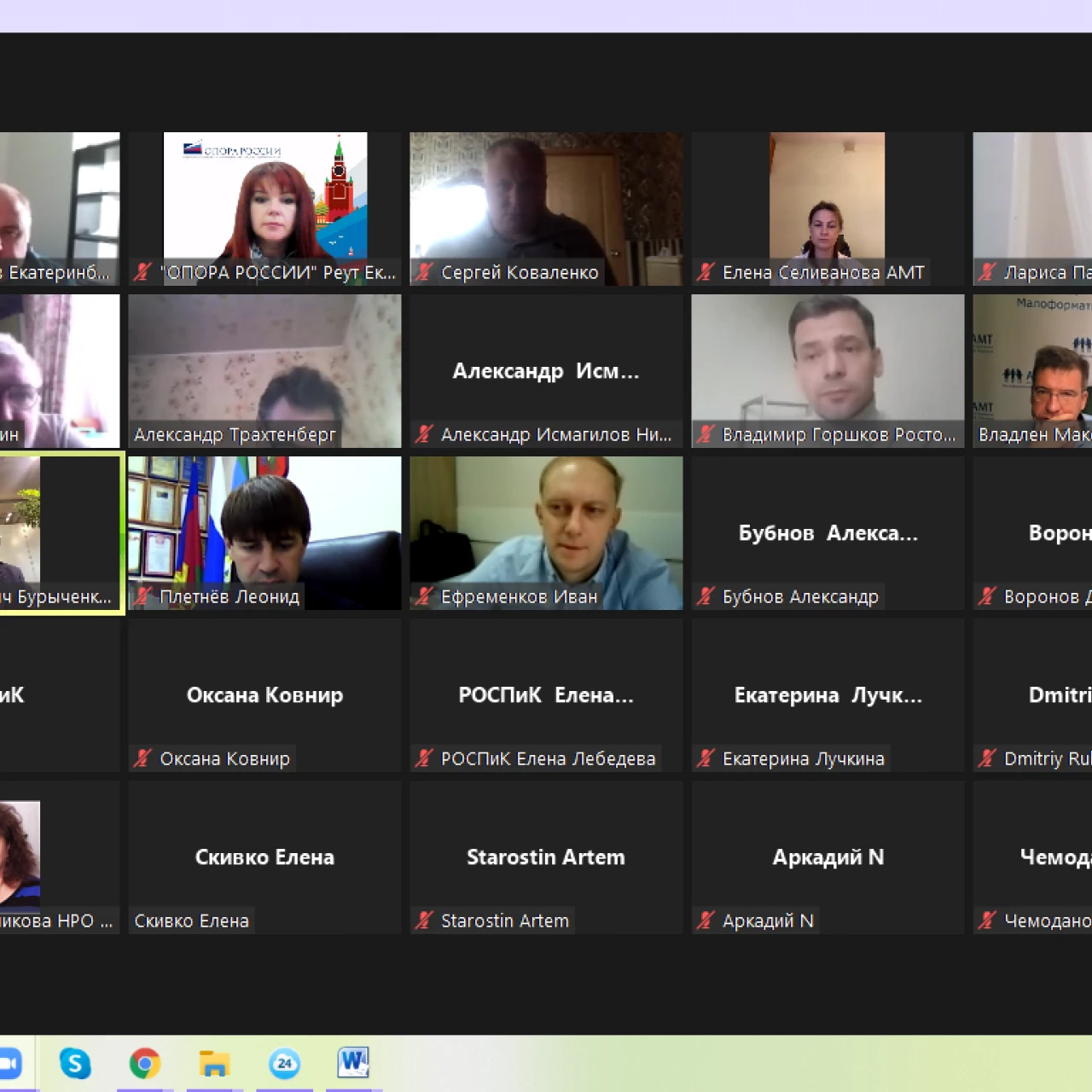Click muted mic icon for Ефременков Иван

tap(424, 596)
